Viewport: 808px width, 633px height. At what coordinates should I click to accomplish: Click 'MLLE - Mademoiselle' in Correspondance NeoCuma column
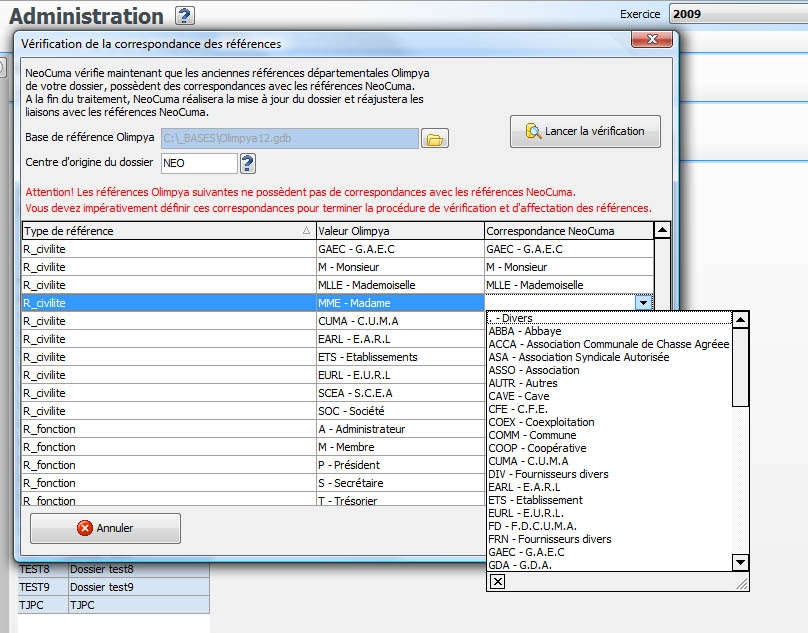(569, 285)
